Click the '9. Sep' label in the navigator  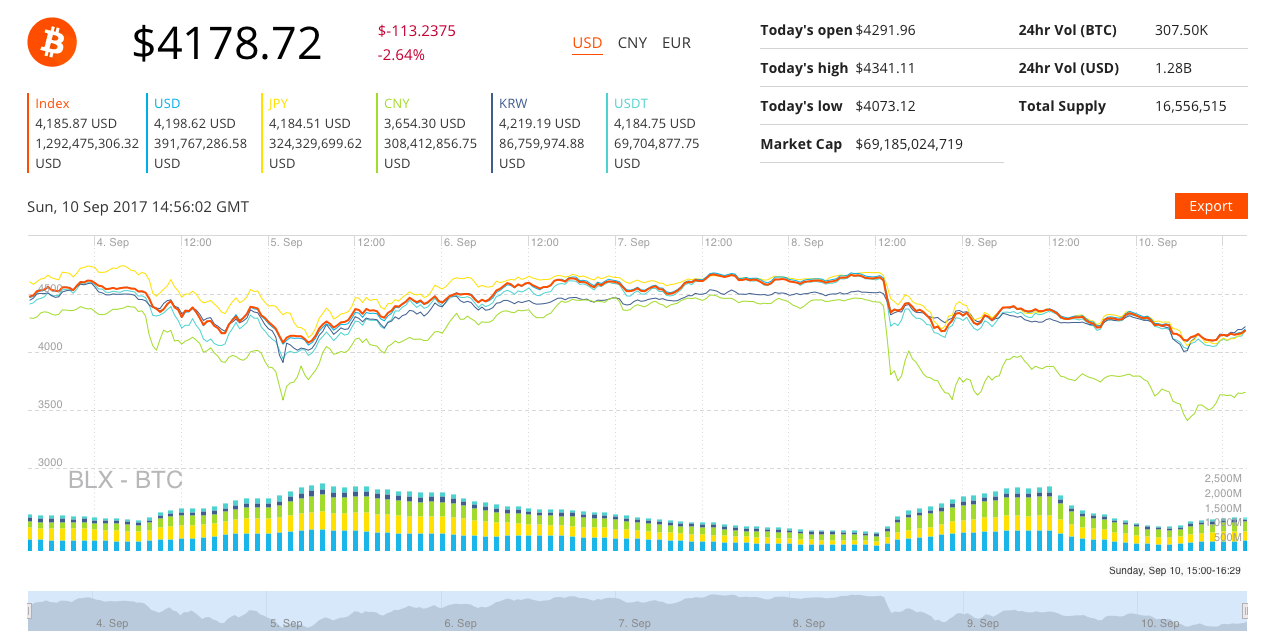[981, 623]
